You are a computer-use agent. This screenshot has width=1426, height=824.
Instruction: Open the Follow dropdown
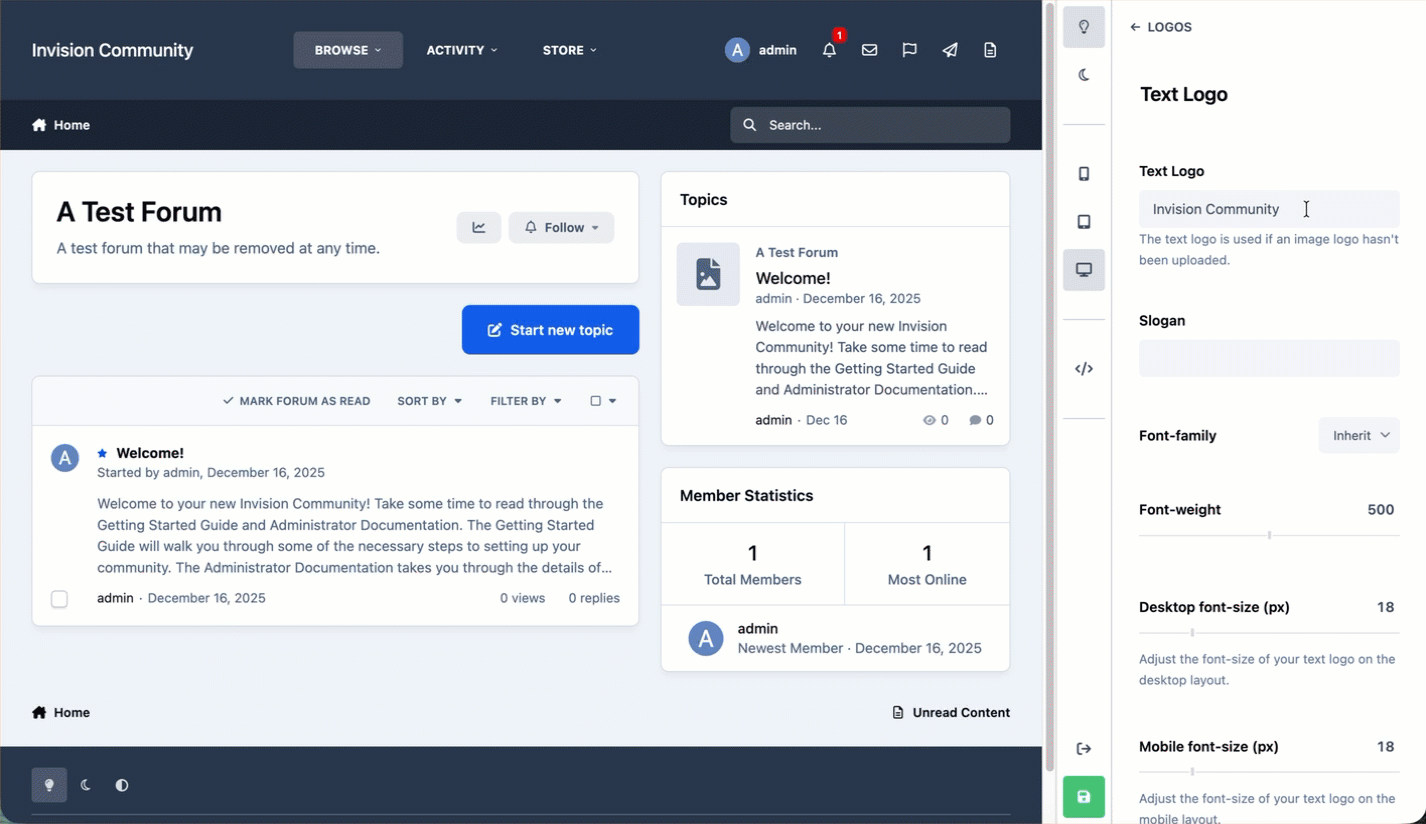pyautogui.click(x=562, y=228)
